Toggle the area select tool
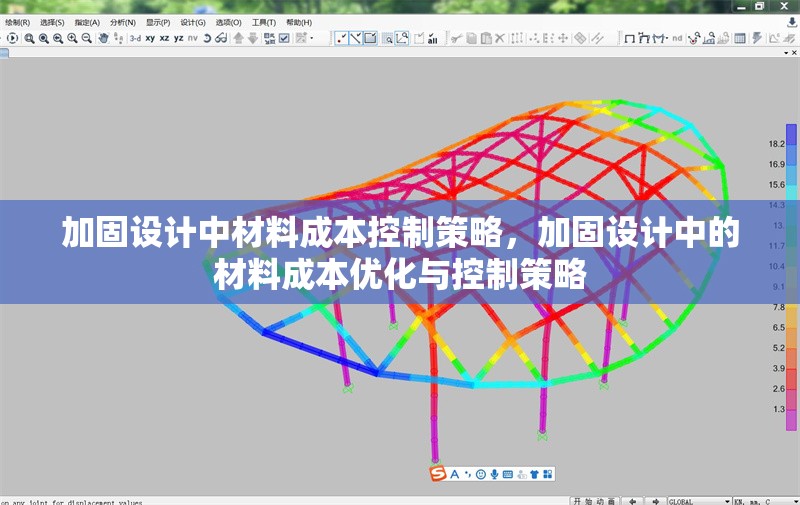Screen dimensions: 800x505 (370, 38)
